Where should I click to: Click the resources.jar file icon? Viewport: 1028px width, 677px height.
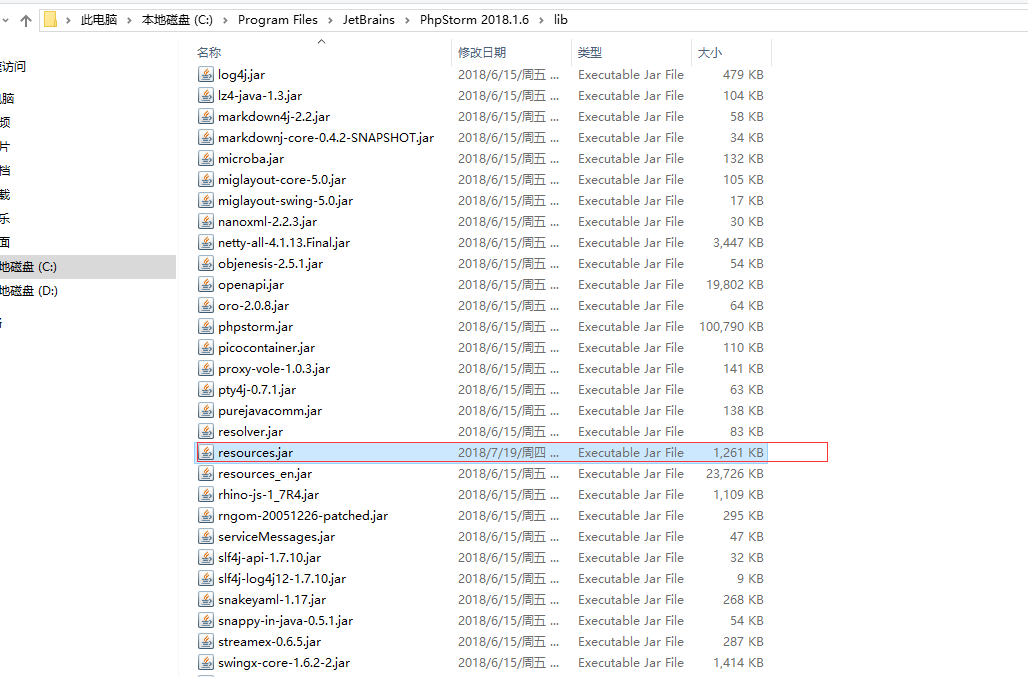pyautogui.click(x=206, y=452)
